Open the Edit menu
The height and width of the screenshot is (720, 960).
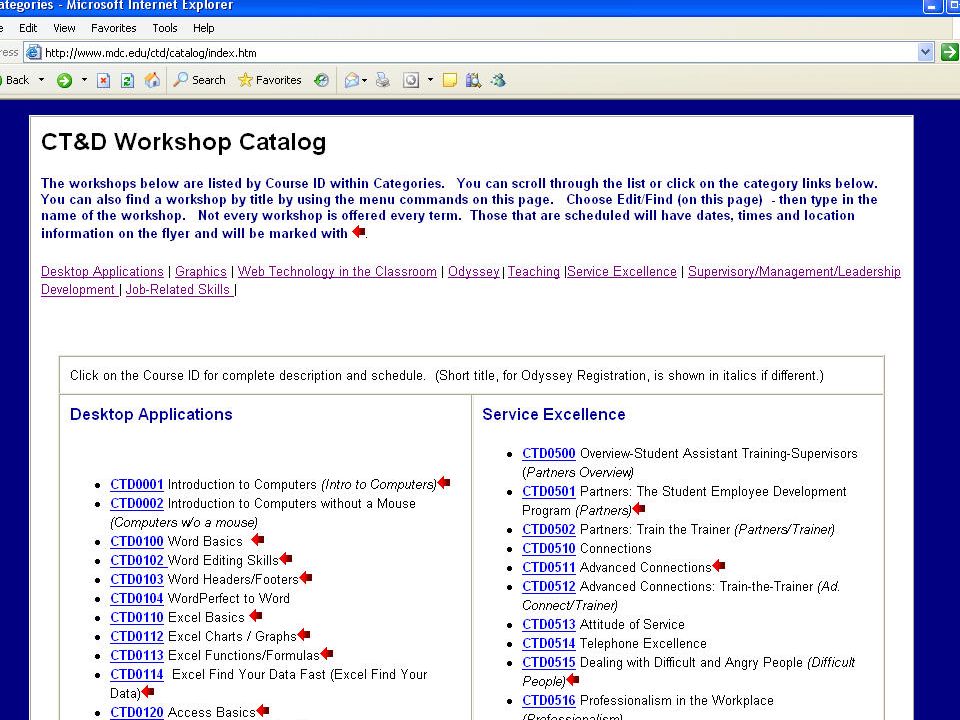pyautogui.click(x=28, y=28)
